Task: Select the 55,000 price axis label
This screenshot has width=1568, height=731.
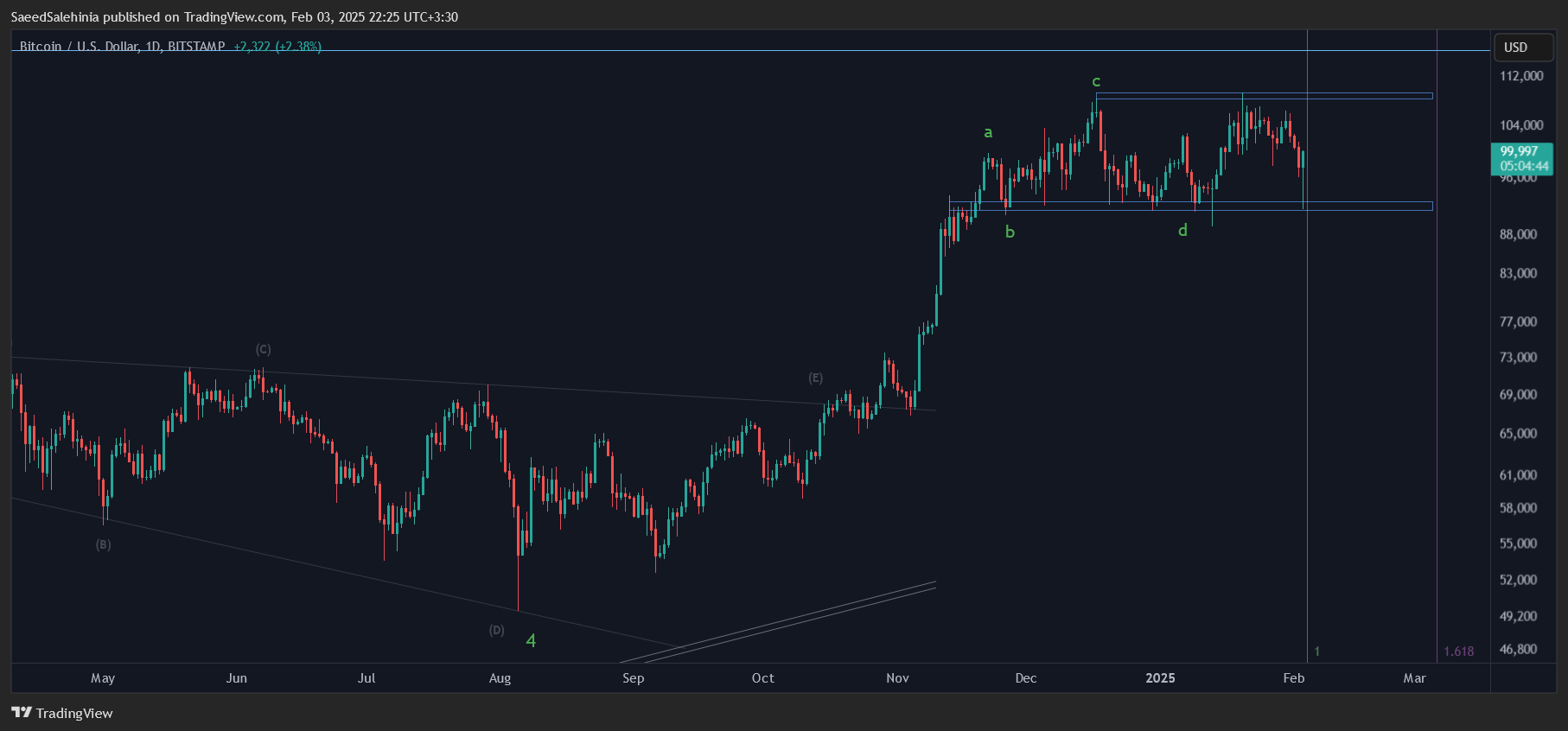Action: pyautogui.click(x=1518, y=543)
